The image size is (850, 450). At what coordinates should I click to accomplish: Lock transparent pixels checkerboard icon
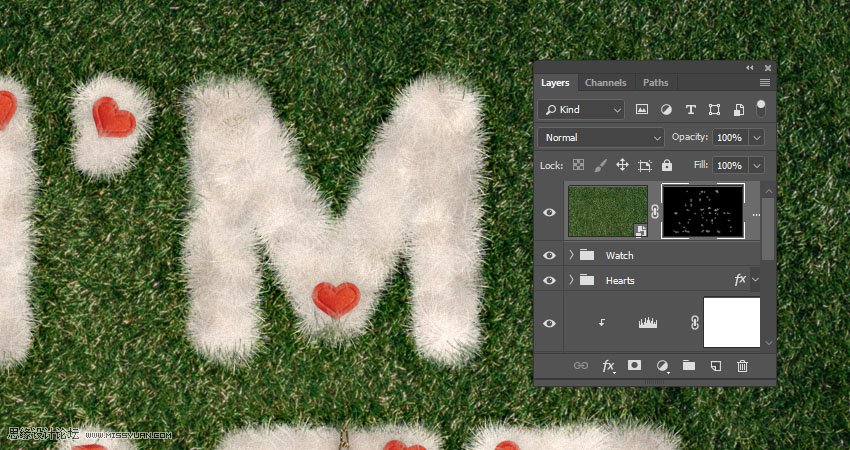click(578, 165)
